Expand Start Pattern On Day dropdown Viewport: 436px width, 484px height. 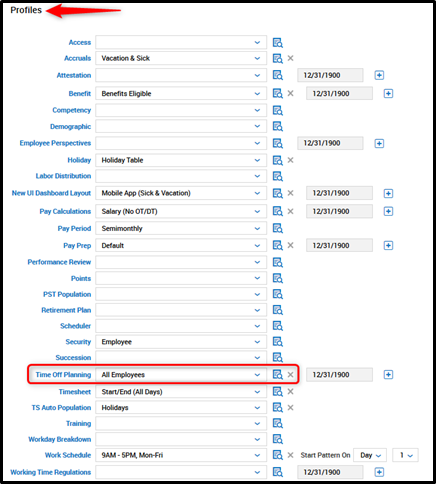click(x=370, y=455)
